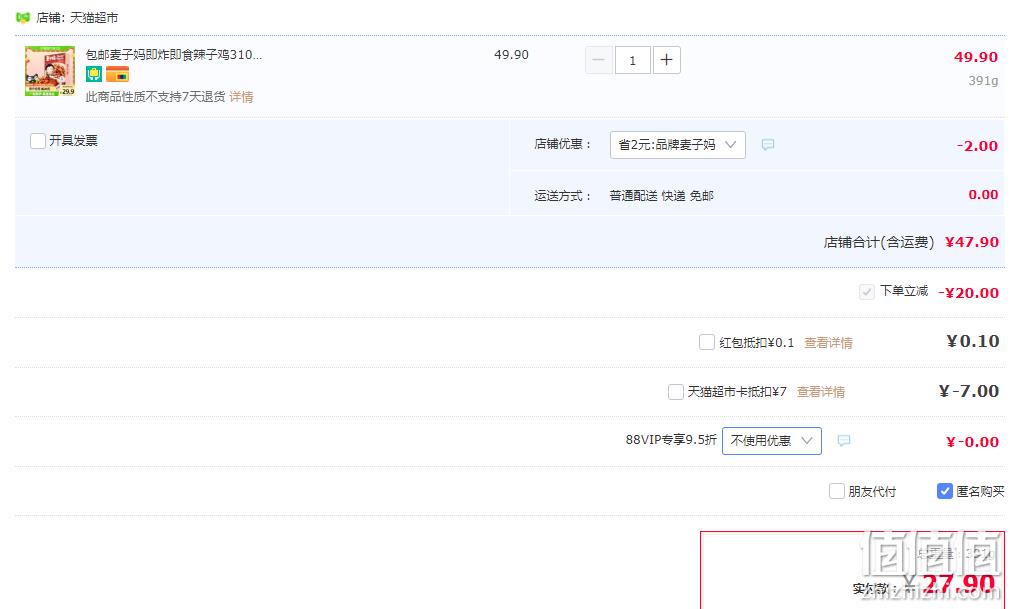Open 查看详情 link for 红包抵扣
This screenshot has height=609, width=1010.
pyautogui.click(x=828, y=343)
